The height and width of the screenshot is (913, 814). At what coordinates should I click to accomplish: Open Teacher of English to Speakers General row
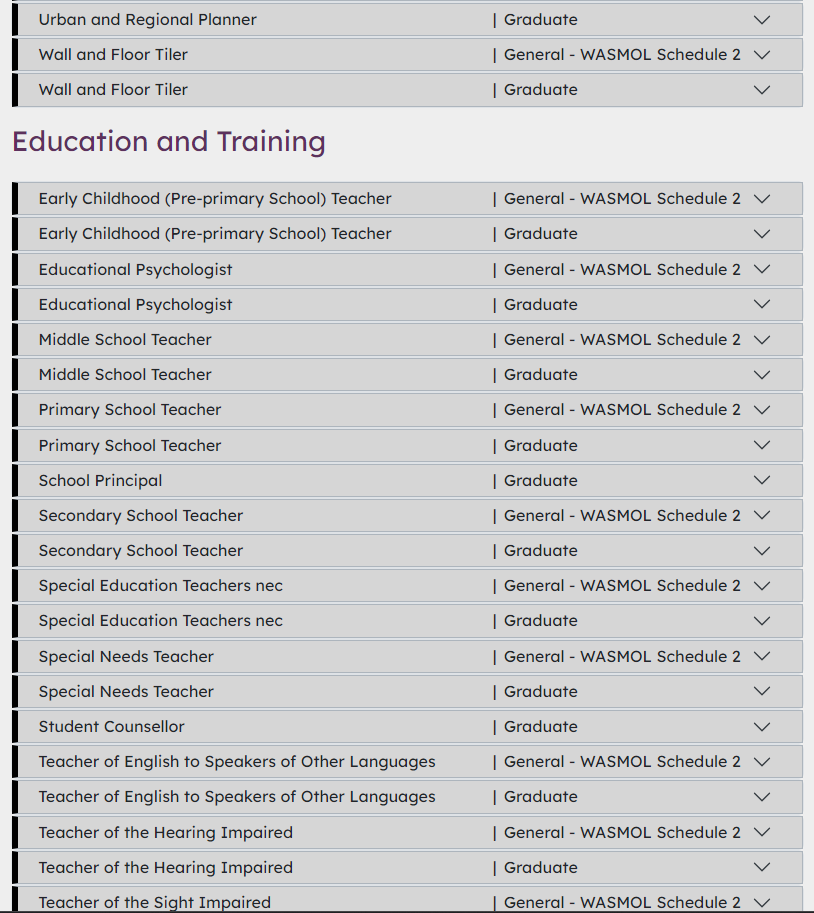pyautogui.click(x=762, y=762)
